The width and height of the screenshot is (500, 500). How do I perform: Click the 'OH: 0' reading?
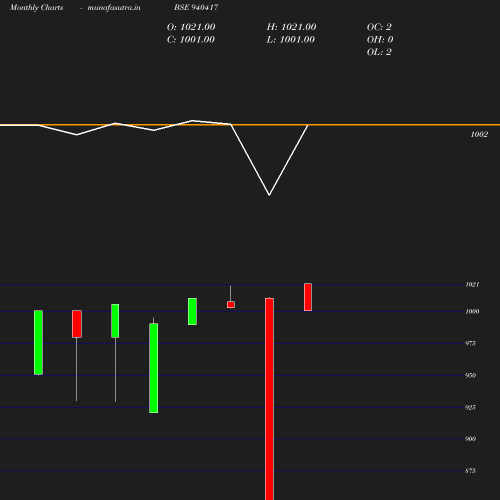[380, 39]
